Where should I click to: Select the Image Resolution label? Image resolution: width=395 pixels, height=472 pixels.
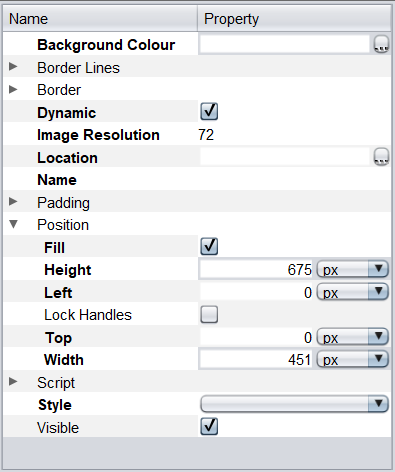tap(98, 135)
